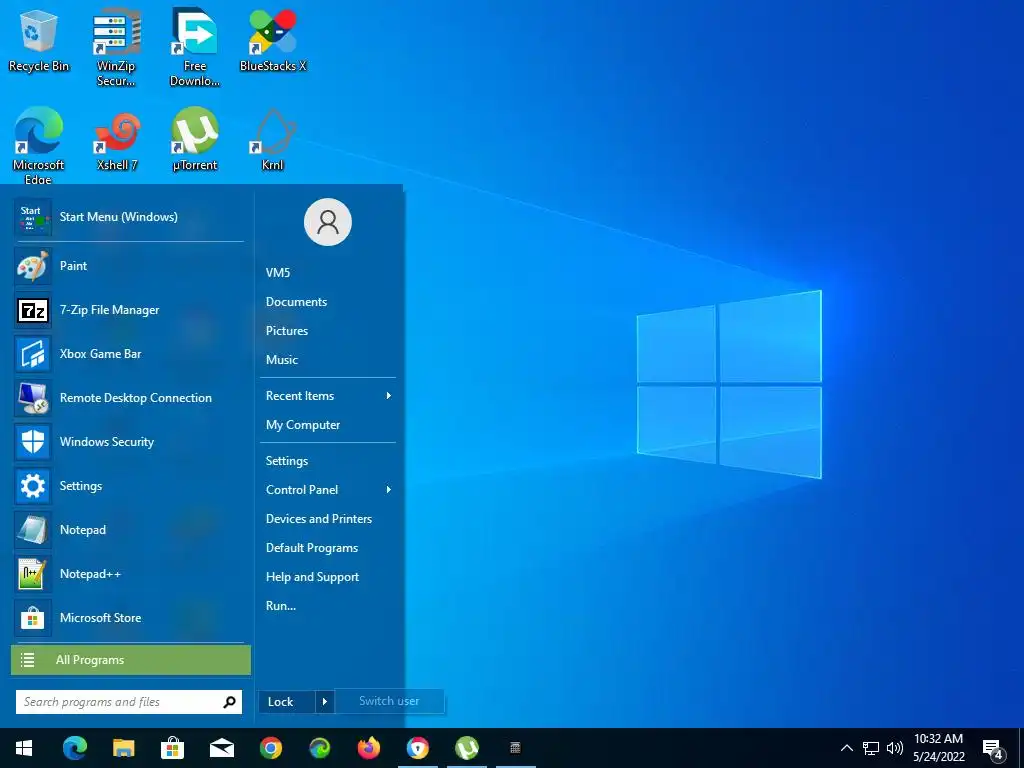Click the volume speaker tray icon
This screenshot has height=768, width=1024.
click(x=895, y=748)
